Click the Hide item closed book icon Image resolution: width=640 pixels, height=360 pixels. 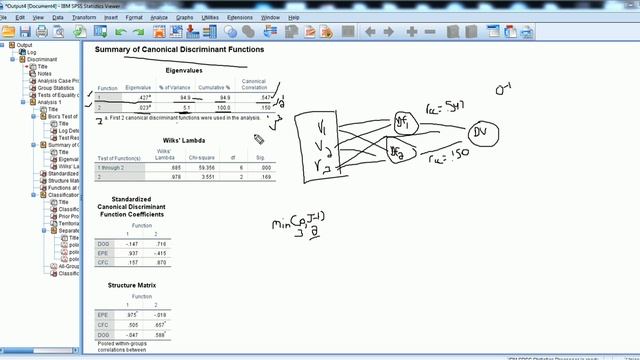click(x=471, y=31)
